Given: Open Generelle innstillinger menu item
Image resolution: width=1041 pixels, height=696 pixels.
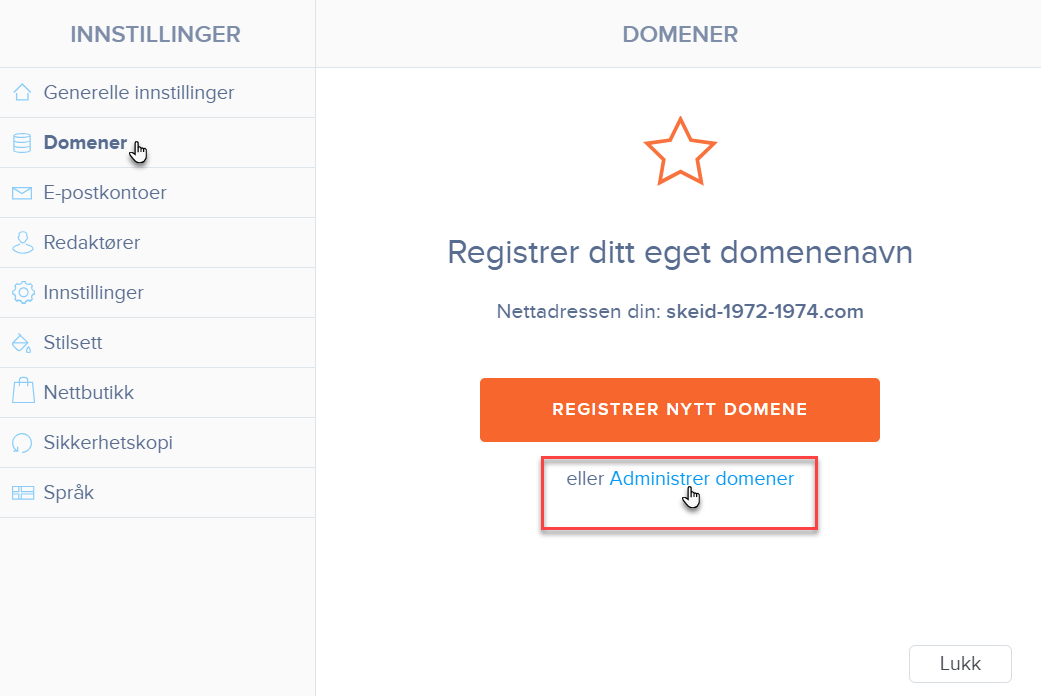Looking at the screenshot, I should click(157, 93).
